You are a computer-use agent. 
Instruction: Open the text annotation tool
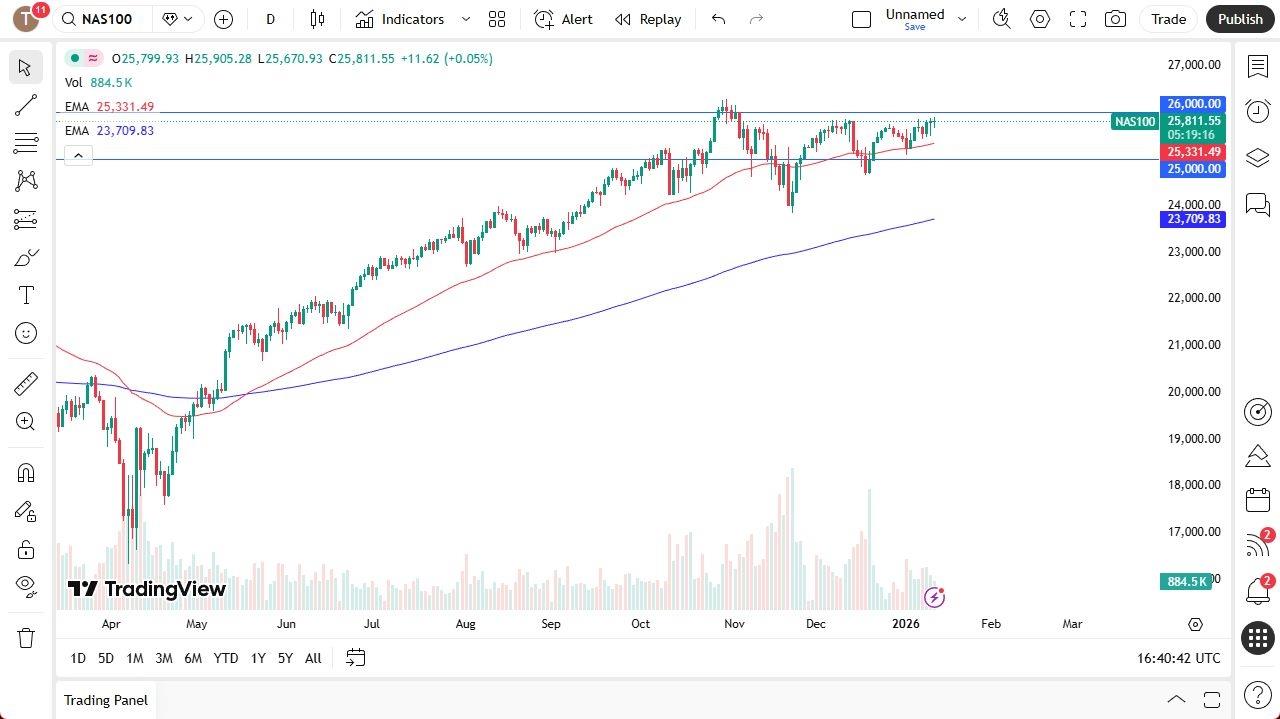pos(26,295)
